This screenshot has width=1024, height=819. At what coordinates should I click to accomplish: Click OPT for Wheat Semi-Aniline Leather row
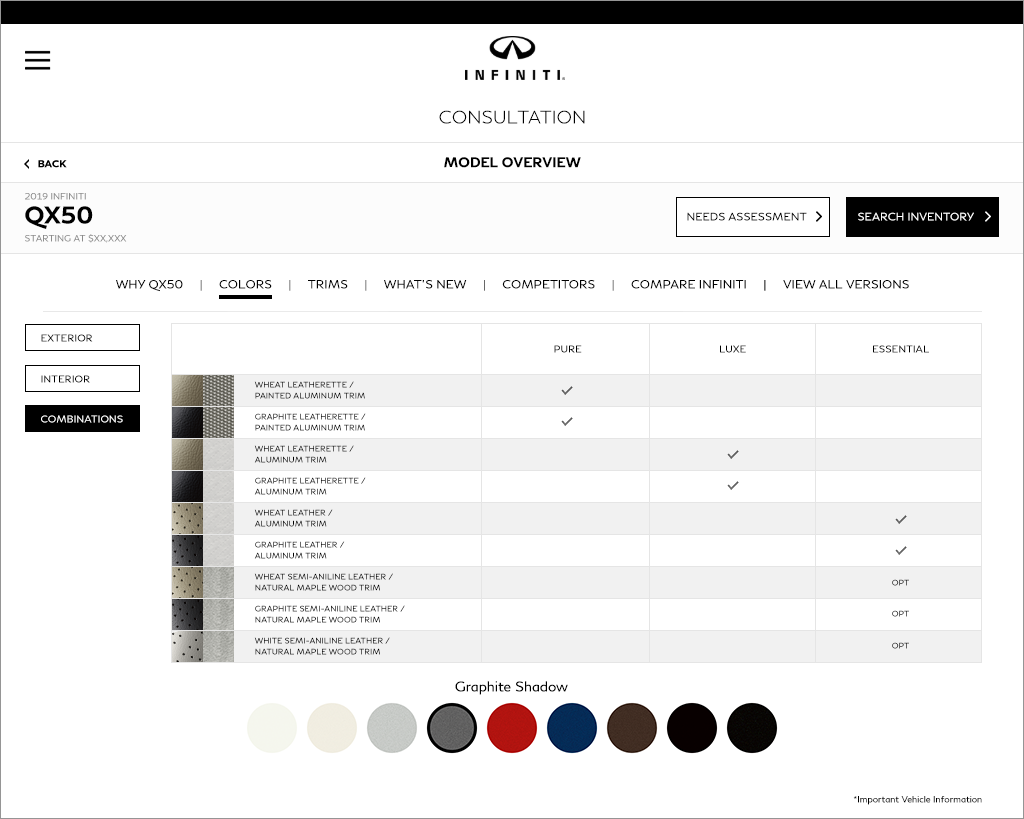tap(900, 583)
